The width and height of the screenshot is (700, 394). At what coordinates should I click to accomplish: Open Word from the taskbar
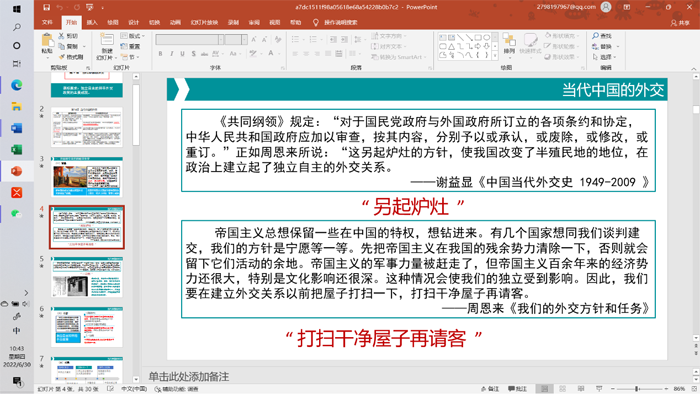[x=17, y=128]
